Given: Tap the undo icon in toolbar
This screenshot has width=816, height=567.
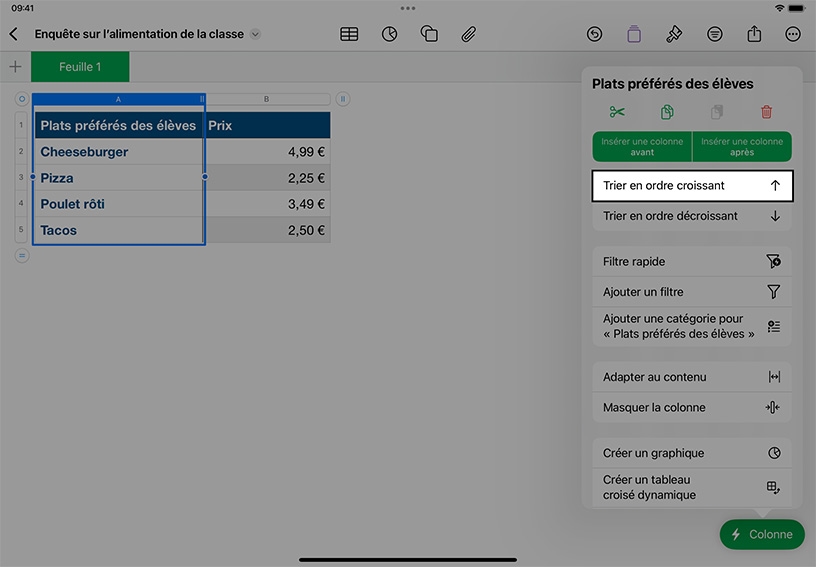Looking at the screenshot, I should pos(594,34).
